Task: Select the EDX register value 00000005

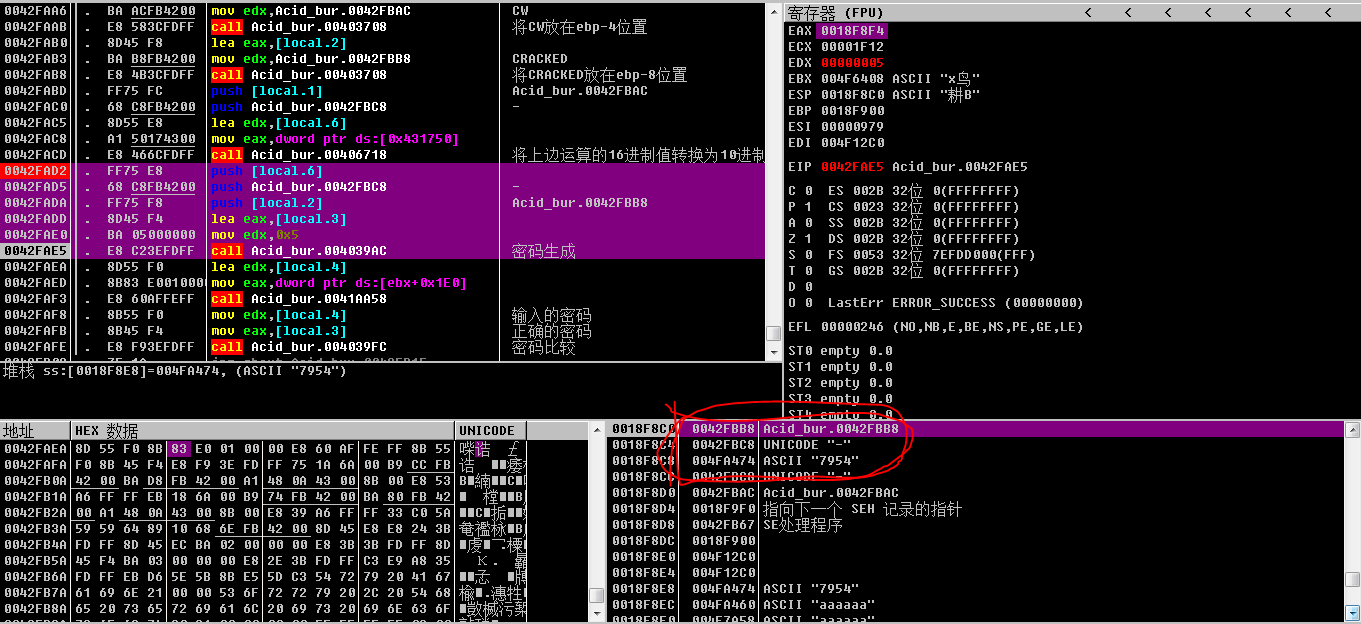Action: (x=853, y=63)
